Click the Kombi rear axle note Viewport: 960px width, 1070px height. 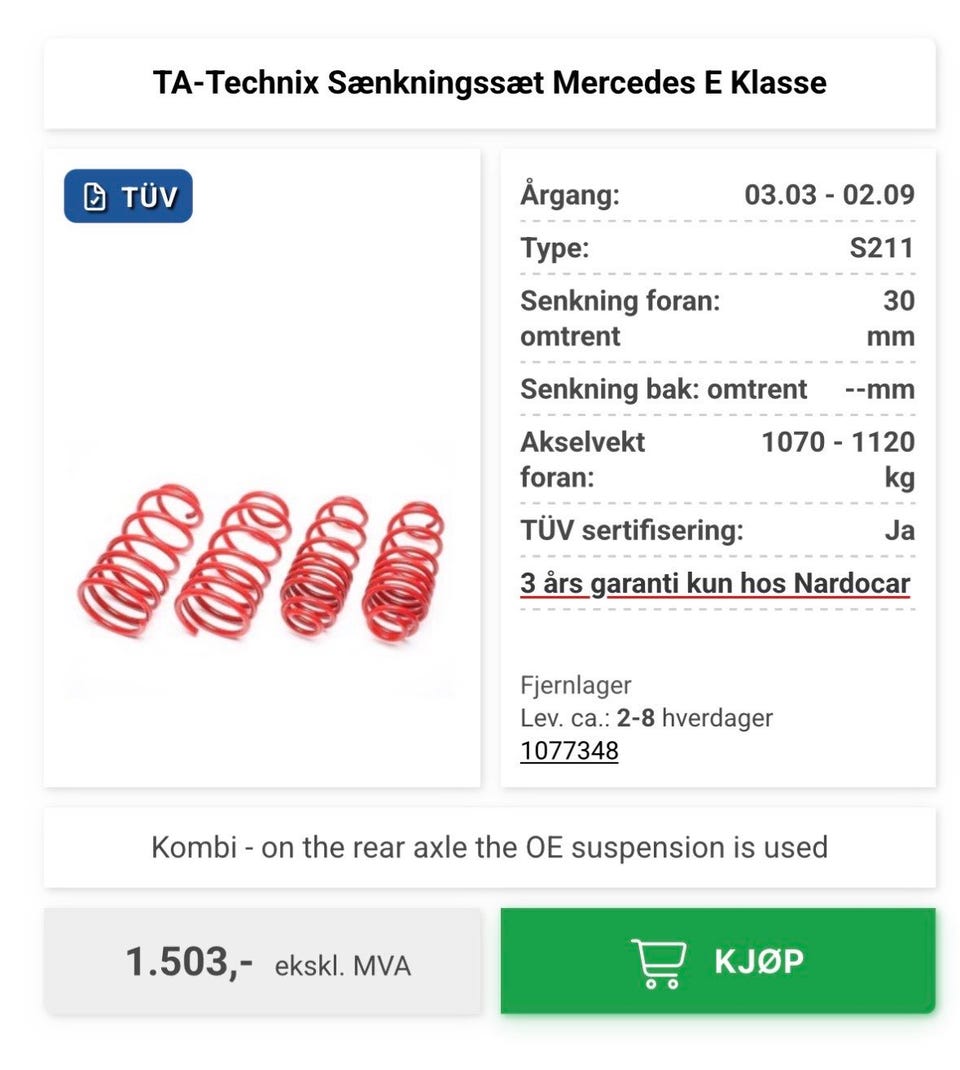(489, 847)
